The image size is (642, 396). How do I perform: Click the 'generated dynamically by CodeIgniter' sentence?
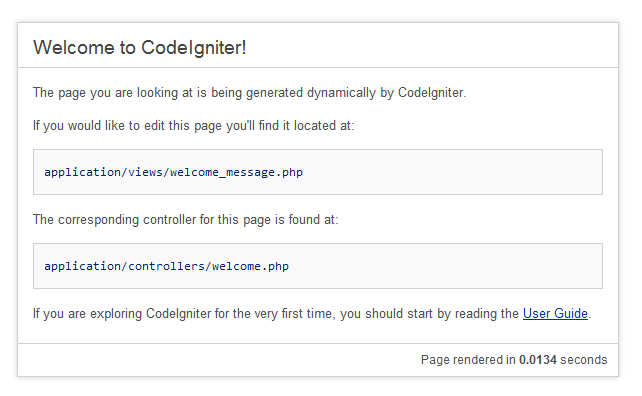[249, 93]
